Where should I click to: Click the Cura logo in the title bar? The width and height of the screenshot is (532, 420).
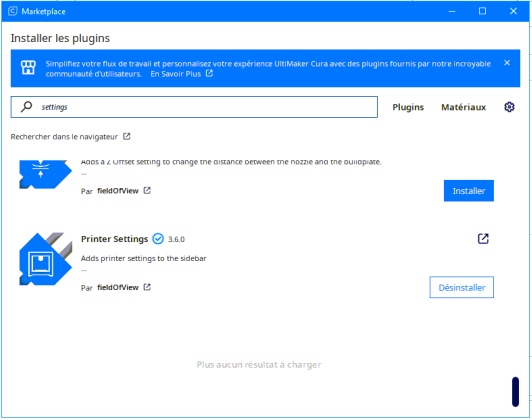pyautogui.click(x=13, y=11)
